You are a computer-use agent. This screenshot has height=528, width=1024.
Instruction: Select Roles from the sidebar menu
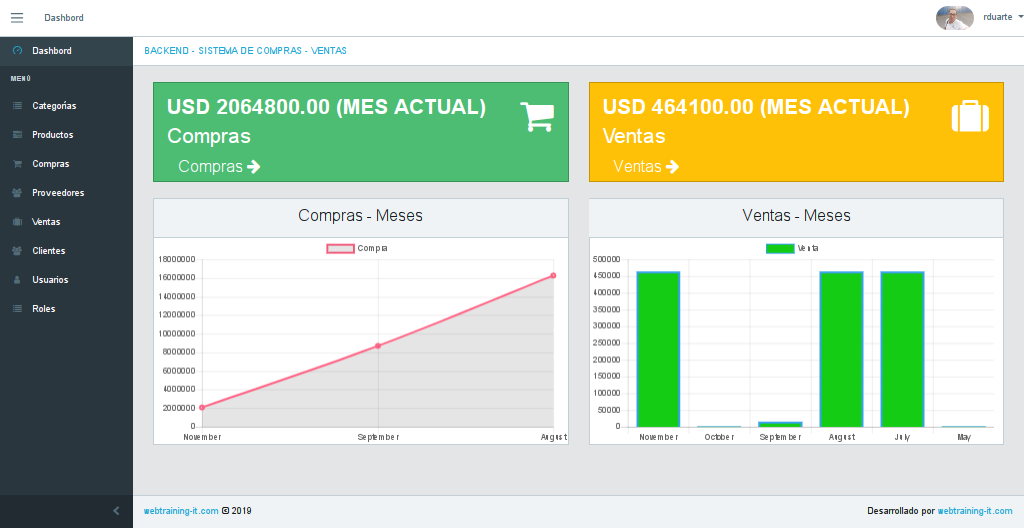point(44,309)
